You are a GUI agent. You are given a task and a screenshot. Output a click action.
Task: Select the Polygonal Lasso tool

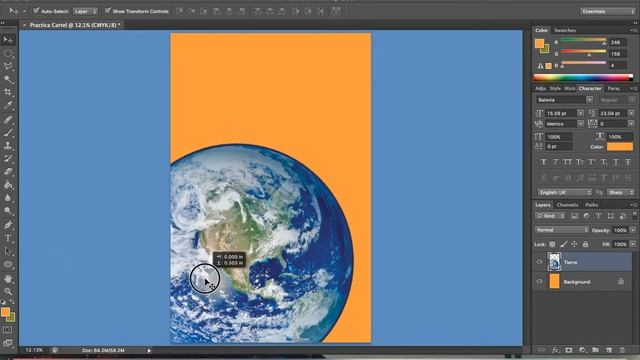click(8, 66)
